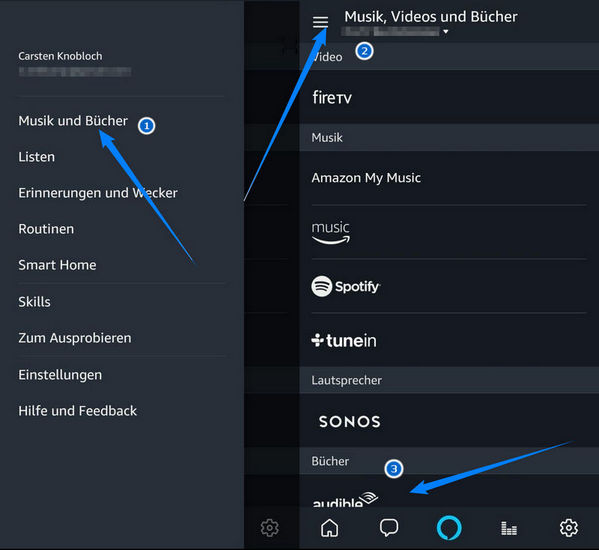The width and height of the screenshot is (599, 550).
Task: Select the Spotify logo entry
Action: coord(346,286)
